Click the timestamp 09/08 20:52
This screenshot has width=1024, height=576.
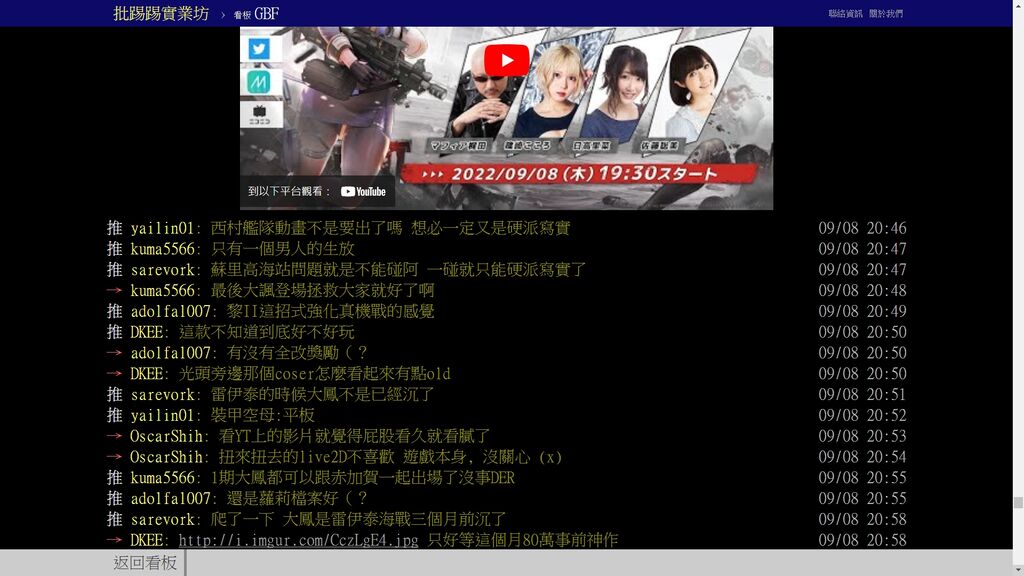point(862,415)
